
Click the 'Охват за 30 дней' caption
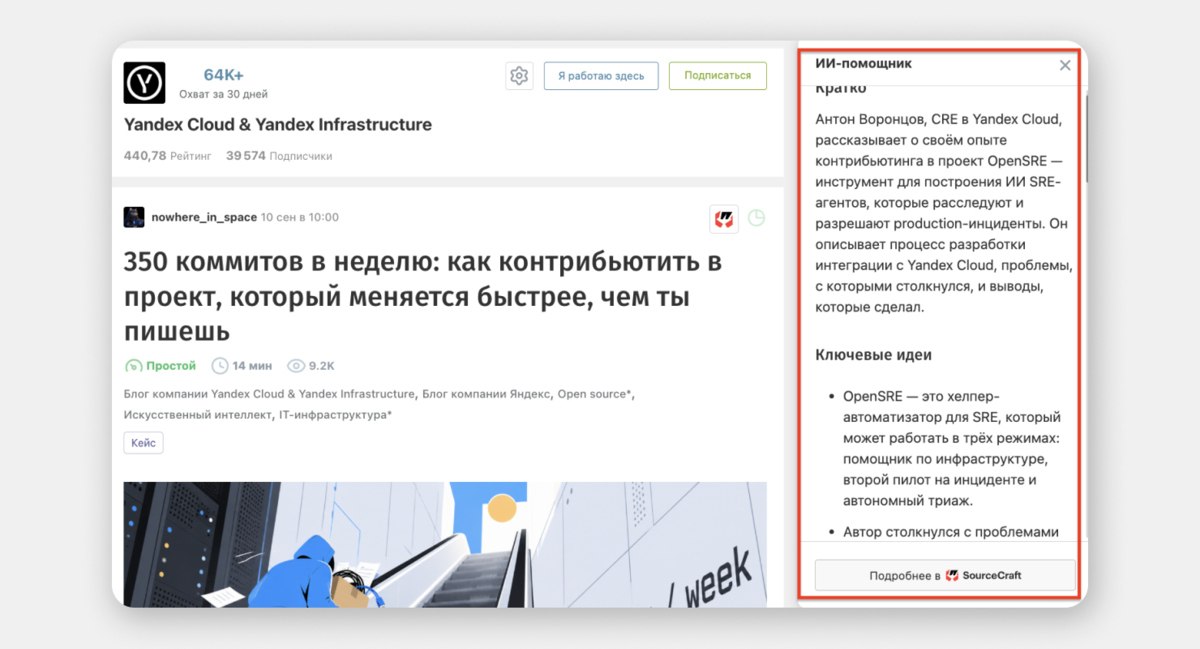pos(223,94)
